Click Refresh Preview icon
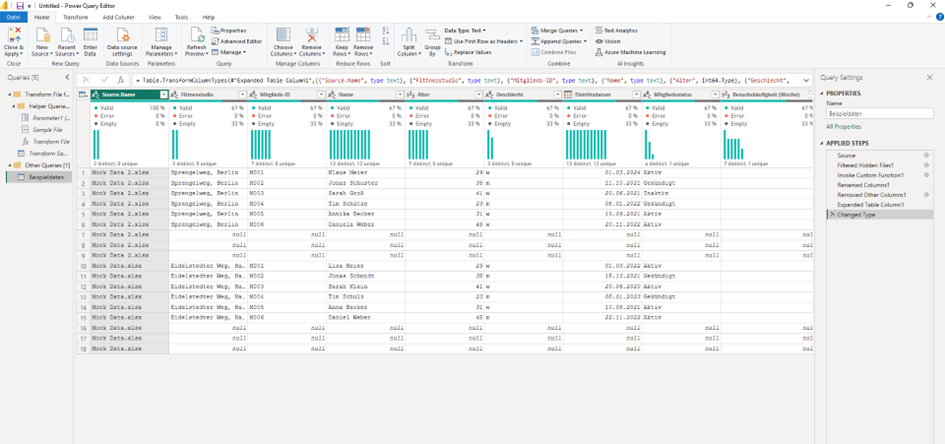This screenshot has height=444, width=945. click(x=196, y=34)
